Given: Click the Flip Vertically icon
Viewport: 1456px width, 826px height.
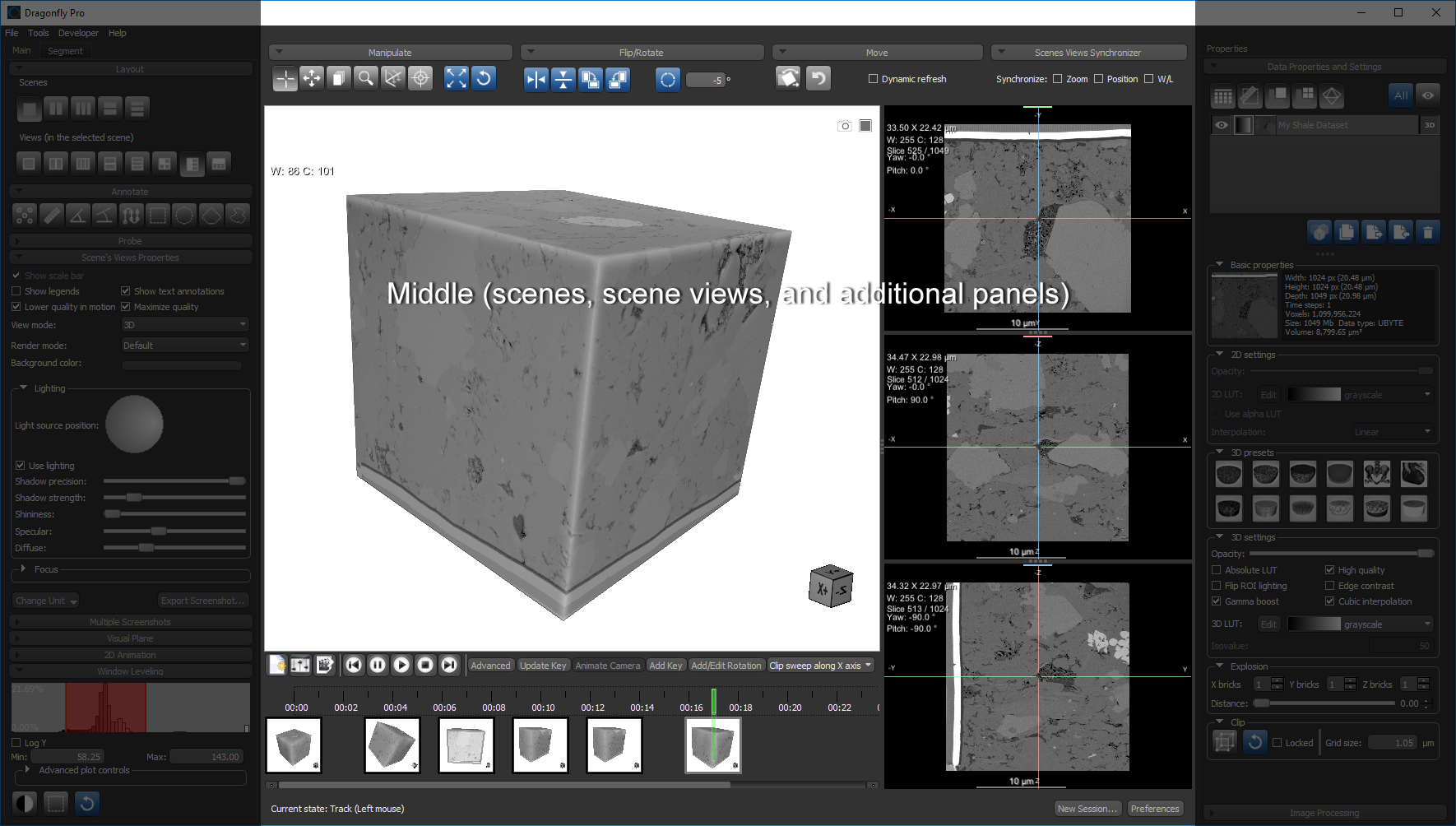Looking at the screenshot, I should (x=563, y=79).
